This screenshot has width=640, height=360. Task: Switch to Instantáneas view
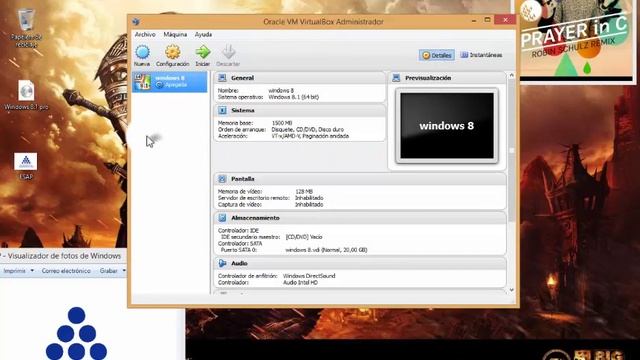pos(481,55)
